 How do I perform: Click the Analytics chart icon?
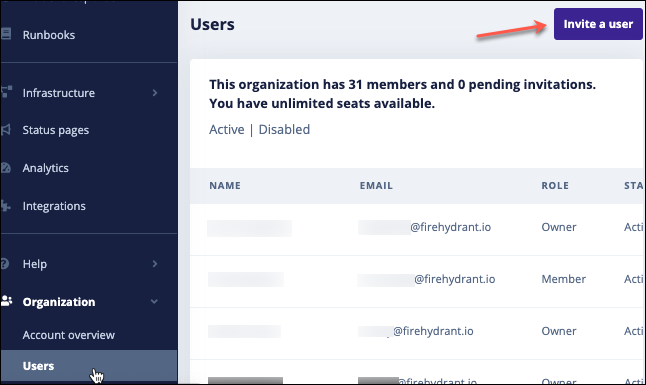coord(6,168)
